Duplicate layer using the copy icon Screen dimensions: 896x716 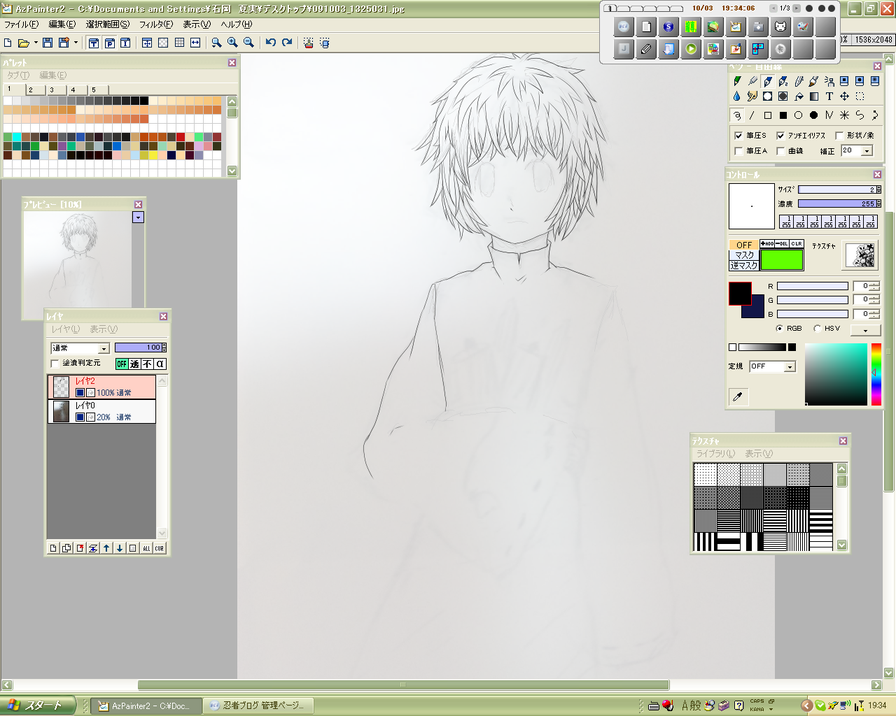(x=66, y=548)
